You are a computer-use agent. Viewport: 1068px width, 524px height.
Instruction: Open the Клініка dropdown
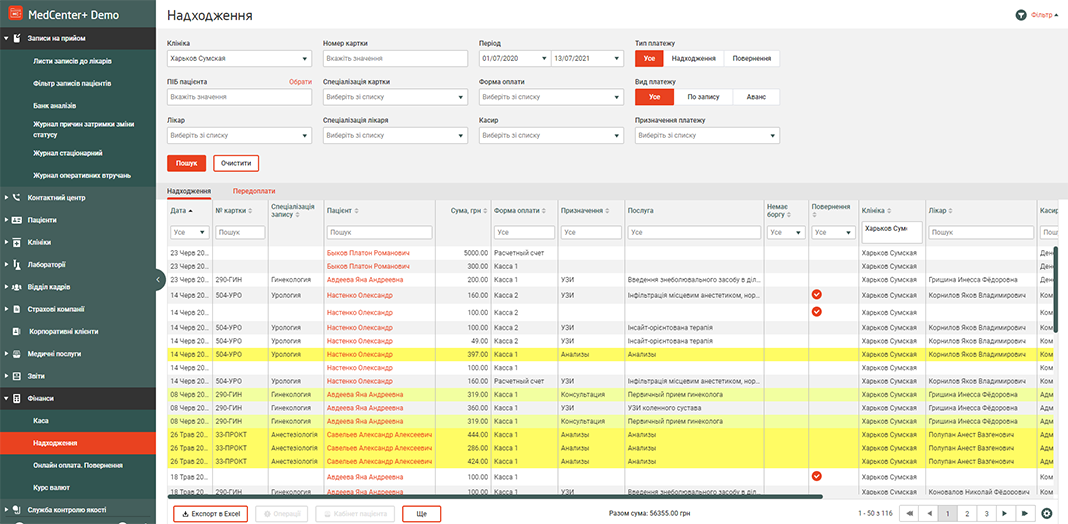tap(239, 59)
